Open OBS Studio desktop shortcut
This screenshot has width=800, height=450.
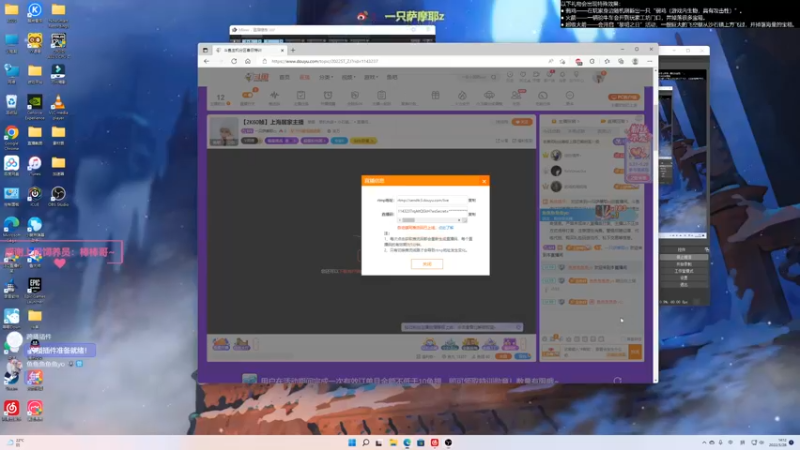tap(58, 196)
